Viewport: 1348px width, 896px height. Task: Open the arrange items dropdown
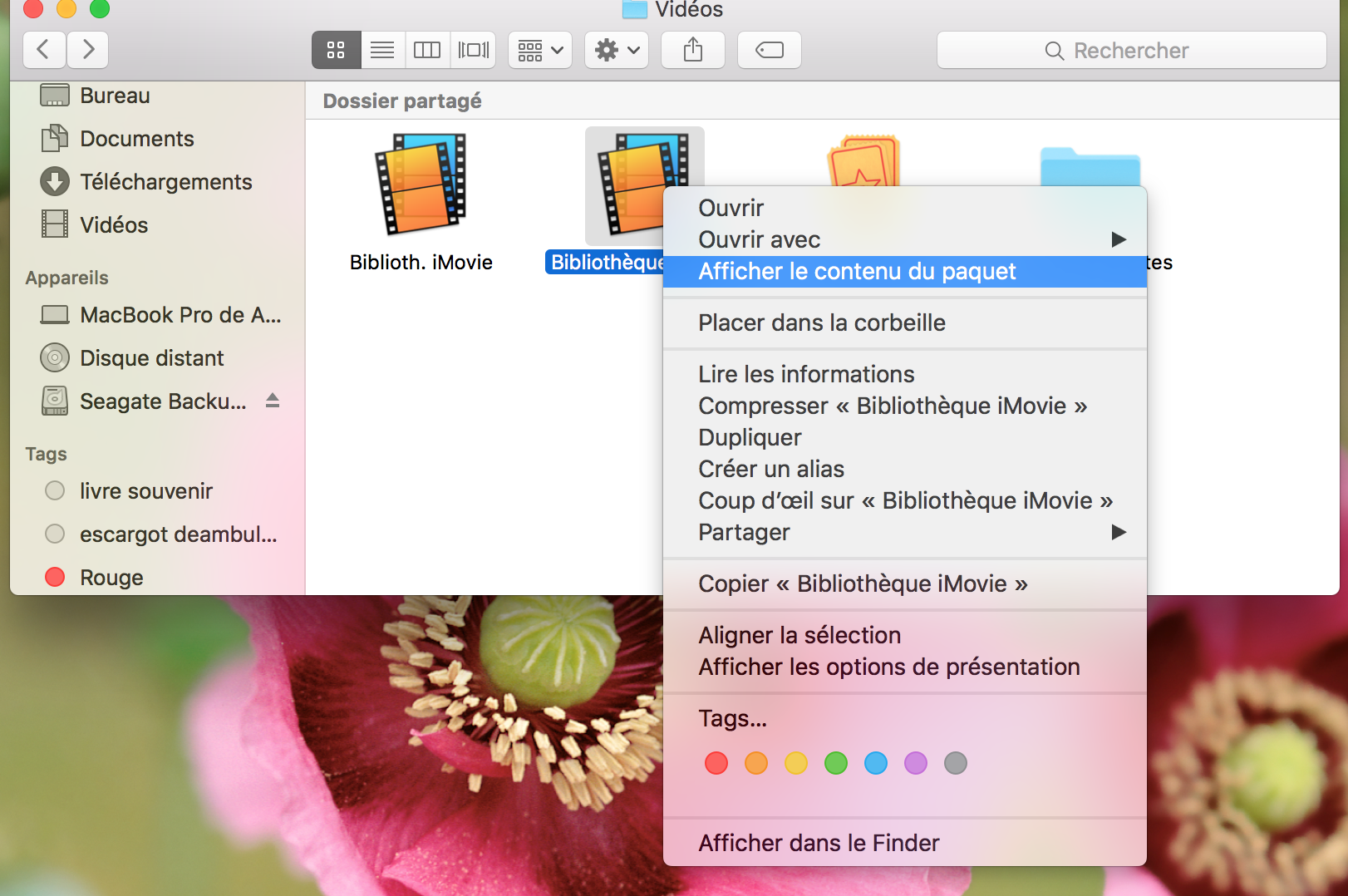coord(540,50)
